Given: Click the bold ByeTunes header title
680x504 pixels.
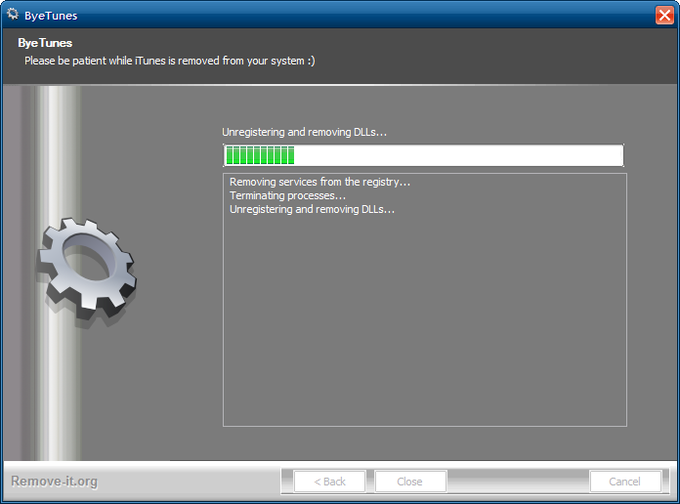Looking at the screenshot, I should point(45,43).
